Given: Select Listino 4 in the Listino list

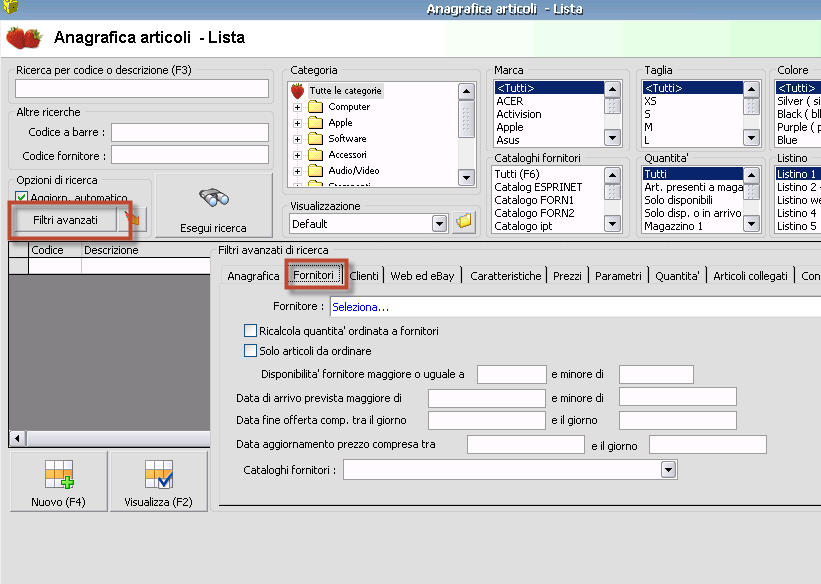Looking at the screenshot, I should (x=797, y=213).
